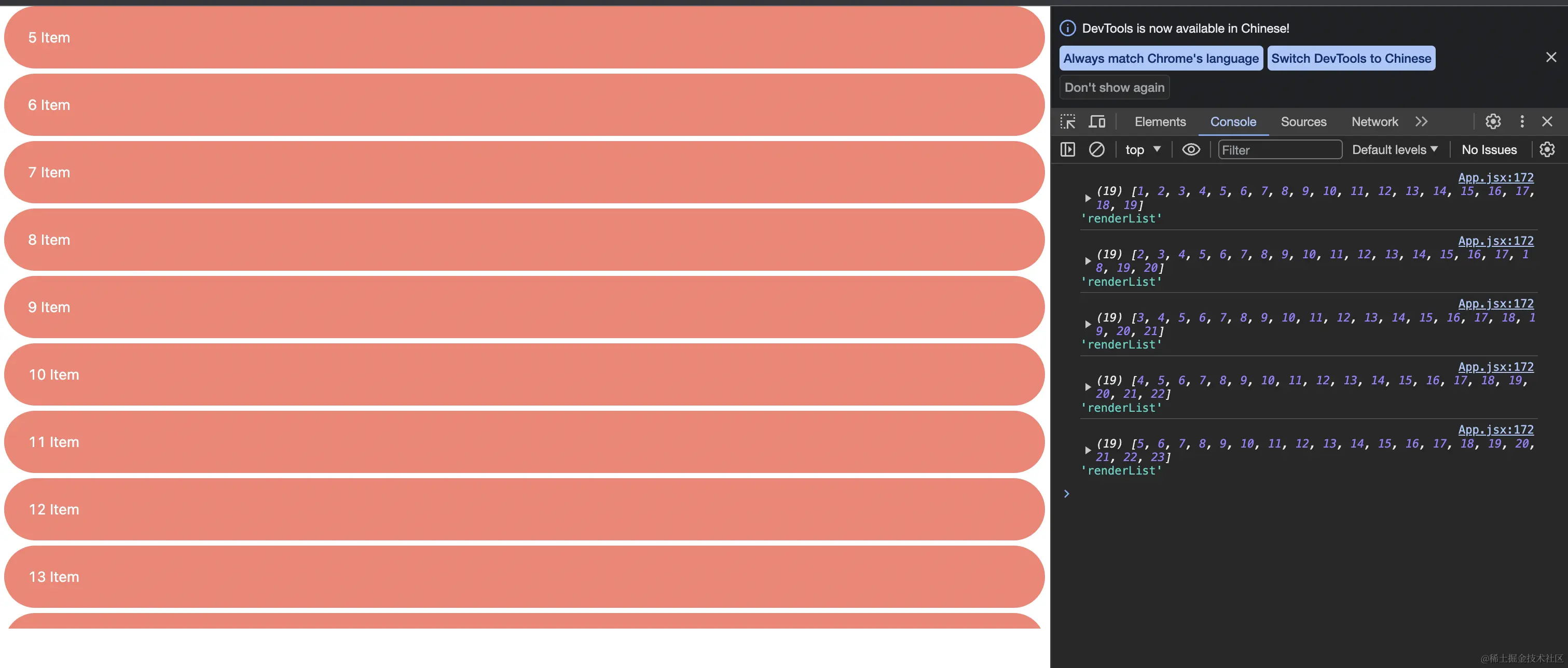The image size is (1568, 668).
Task: Open the console settings gear
Action: point(1548,149)
